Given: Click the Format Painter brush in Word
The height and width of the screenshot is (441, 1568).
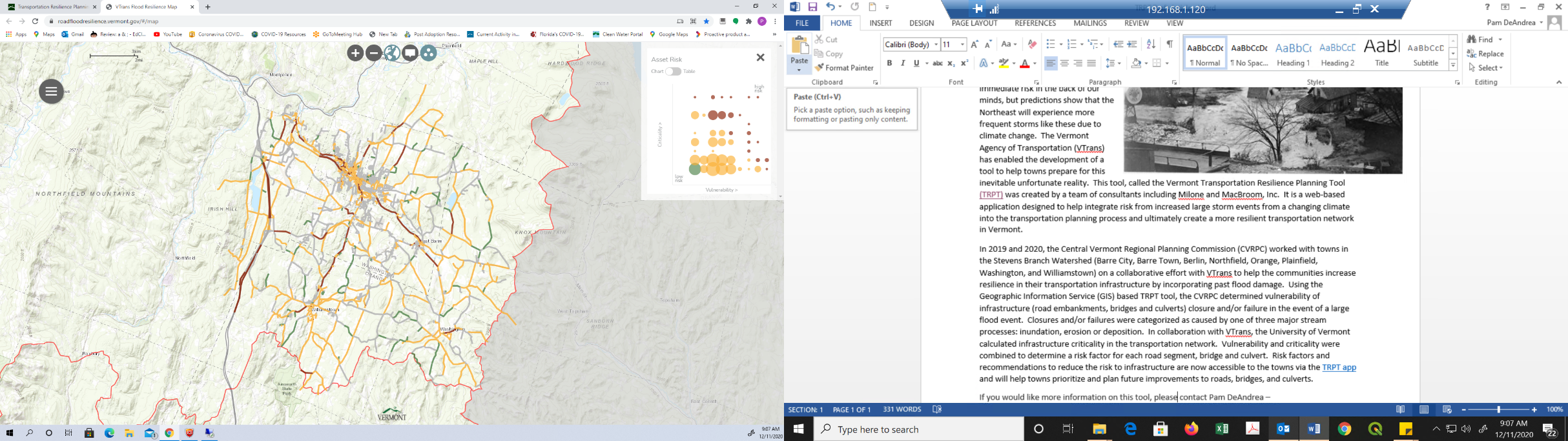Looking at the screenshot, I should click(845, 68).
